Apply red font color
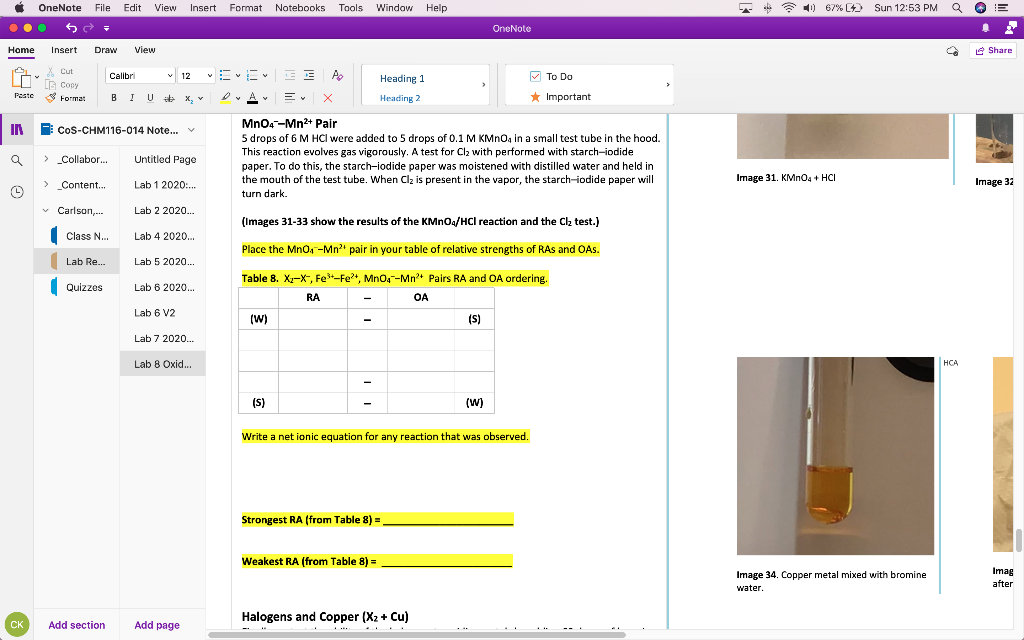The width and height of the screenshot is (1024, 640). [253, 98]
